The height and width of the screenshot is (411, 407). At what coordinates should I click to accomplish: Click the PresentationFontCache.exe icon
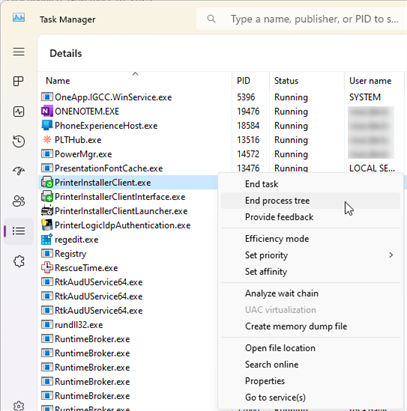47,168
